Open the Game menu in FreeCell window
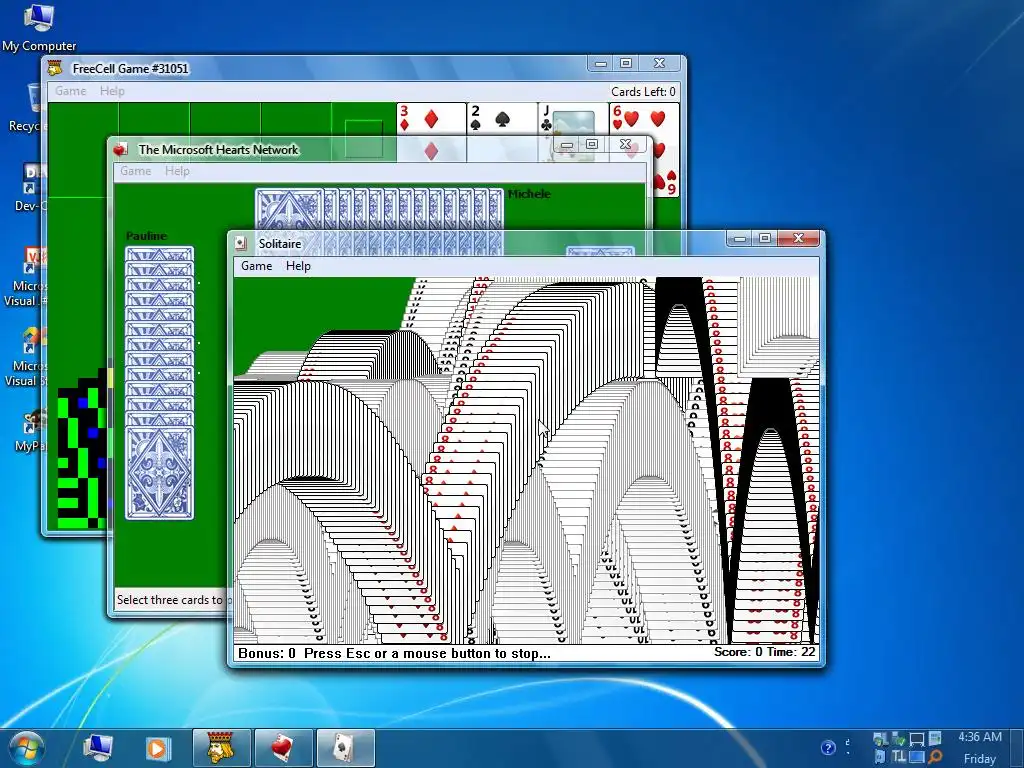This screenshot has width=1024, height=768. [x=71, y=91]
